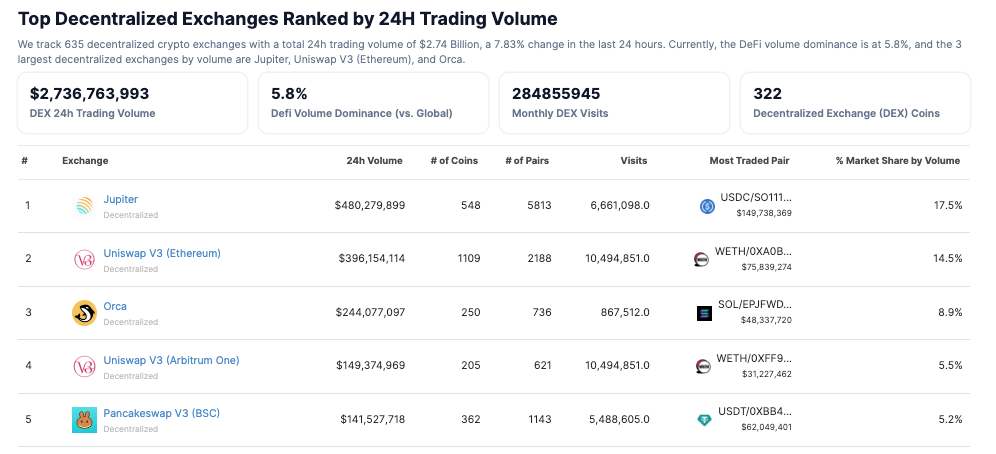Screen dimensions: 996x454
Task: Click the Jupiter exchange logo icon
Action: 84,206
